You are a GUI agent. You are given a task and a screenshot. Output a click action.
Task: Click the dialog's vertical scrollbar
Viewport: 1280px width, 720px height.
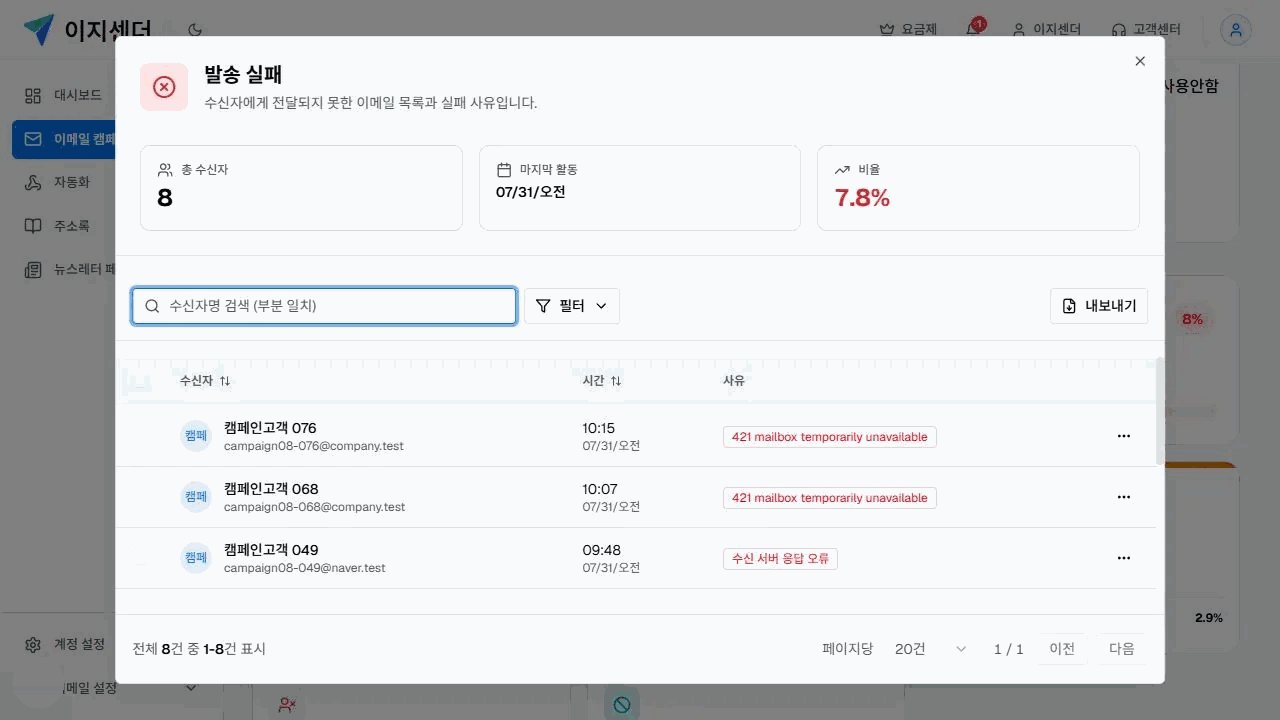(x=1160, y=411)
